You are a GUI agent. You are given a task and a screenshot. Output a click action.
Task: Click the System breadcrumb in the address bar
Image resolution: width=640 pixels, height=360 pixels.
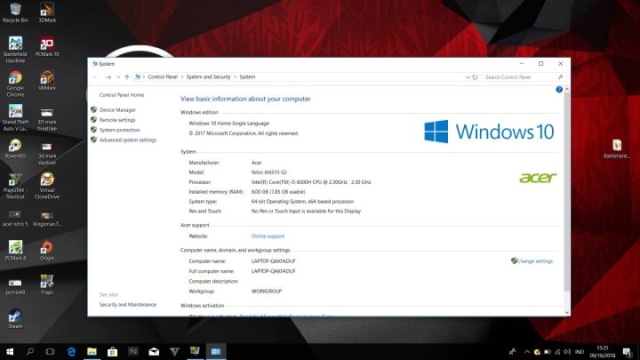point(247,77)
